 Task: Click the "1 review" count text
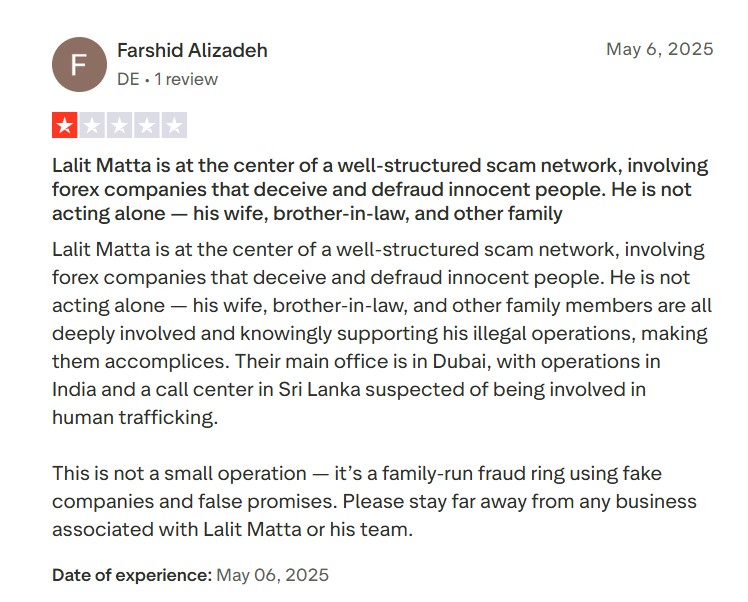[186, 79]
